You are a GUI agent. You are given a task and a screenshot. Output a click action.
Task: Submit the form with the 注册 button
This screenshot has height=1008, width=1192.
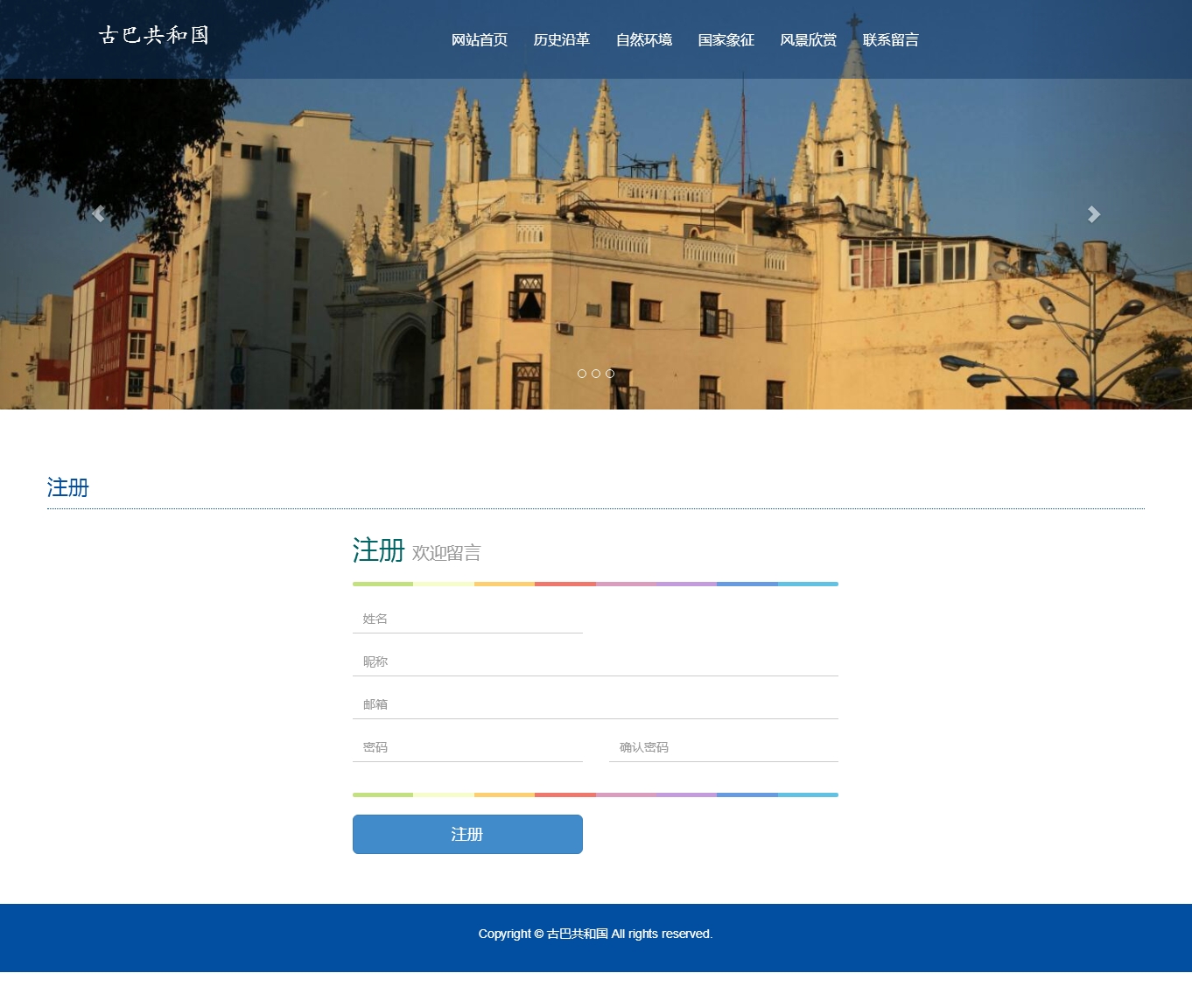(x=467, y=834)
